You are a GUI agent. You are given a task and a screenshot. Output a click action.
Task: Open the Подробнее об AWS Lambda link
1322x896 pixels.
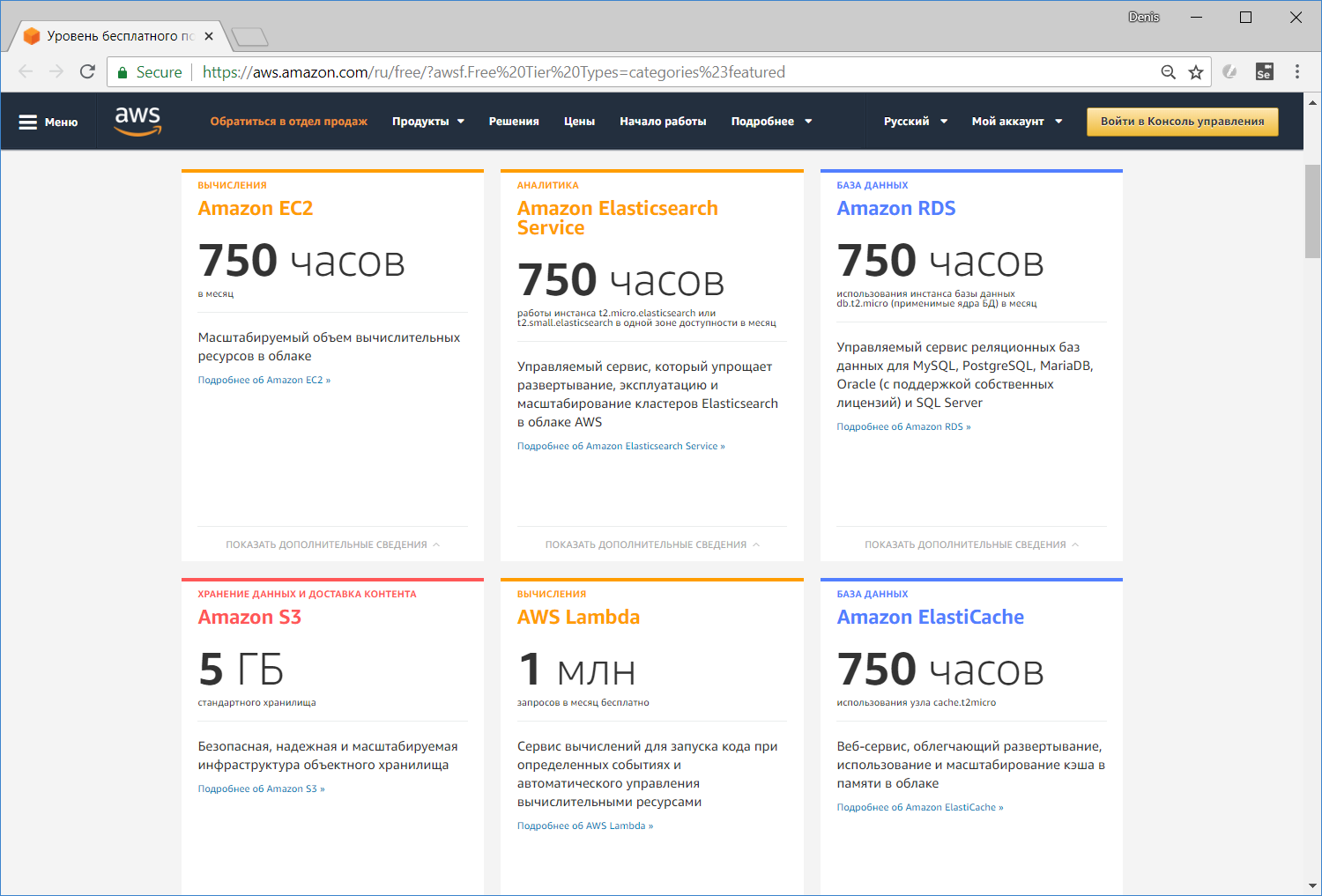(585, 826)
